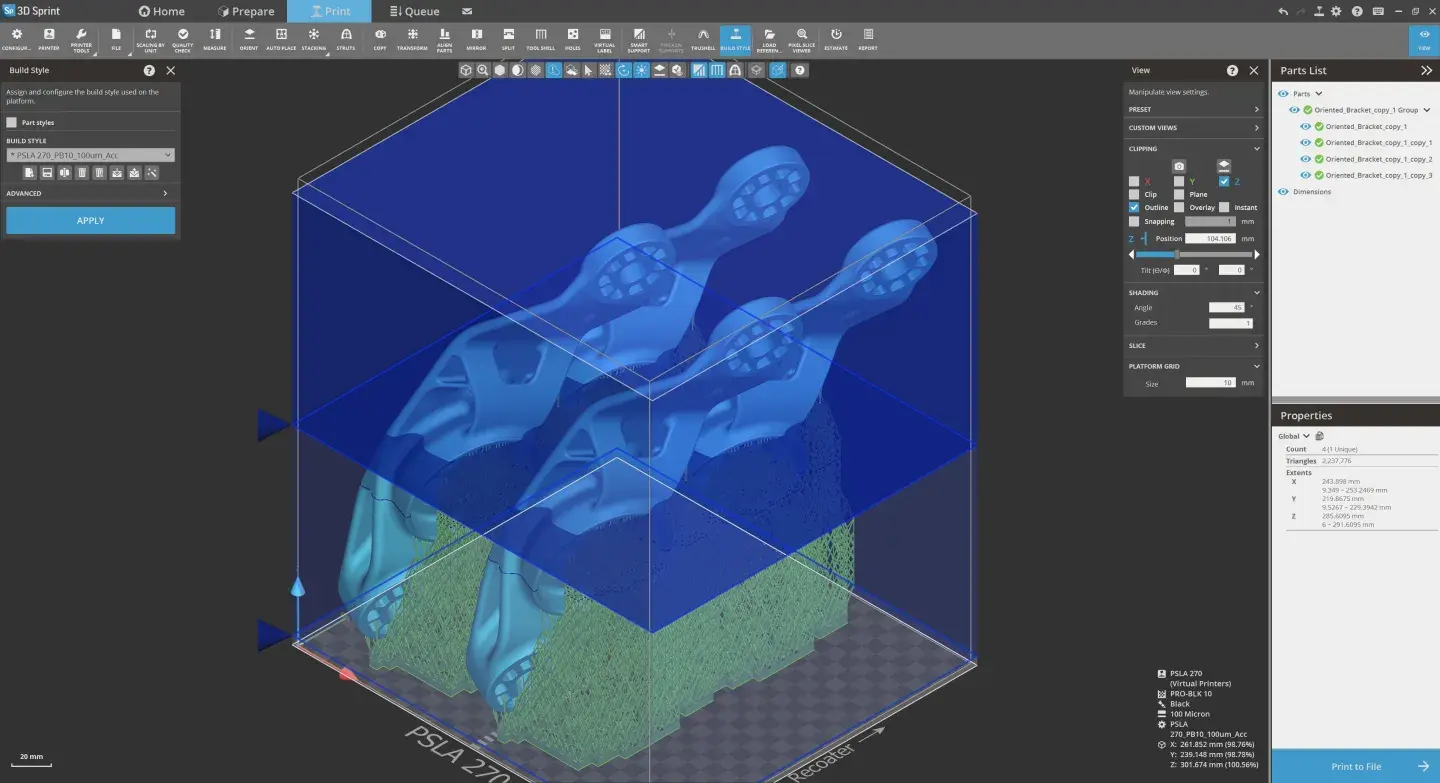
Task: Click the Tool Shell icon
Action: point(541,34)
